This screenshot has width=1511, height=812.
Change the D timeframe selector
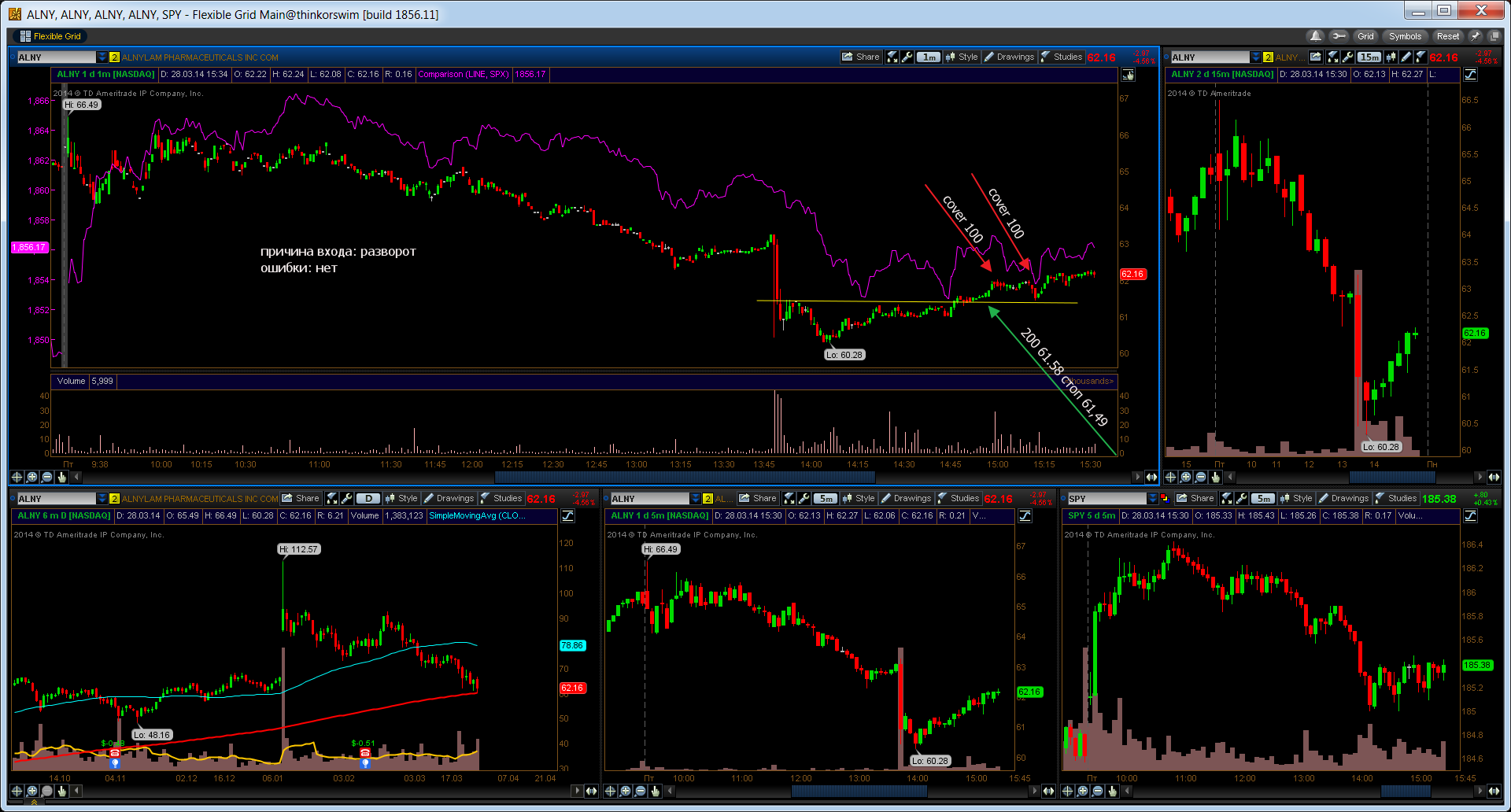tap(368, 498)
